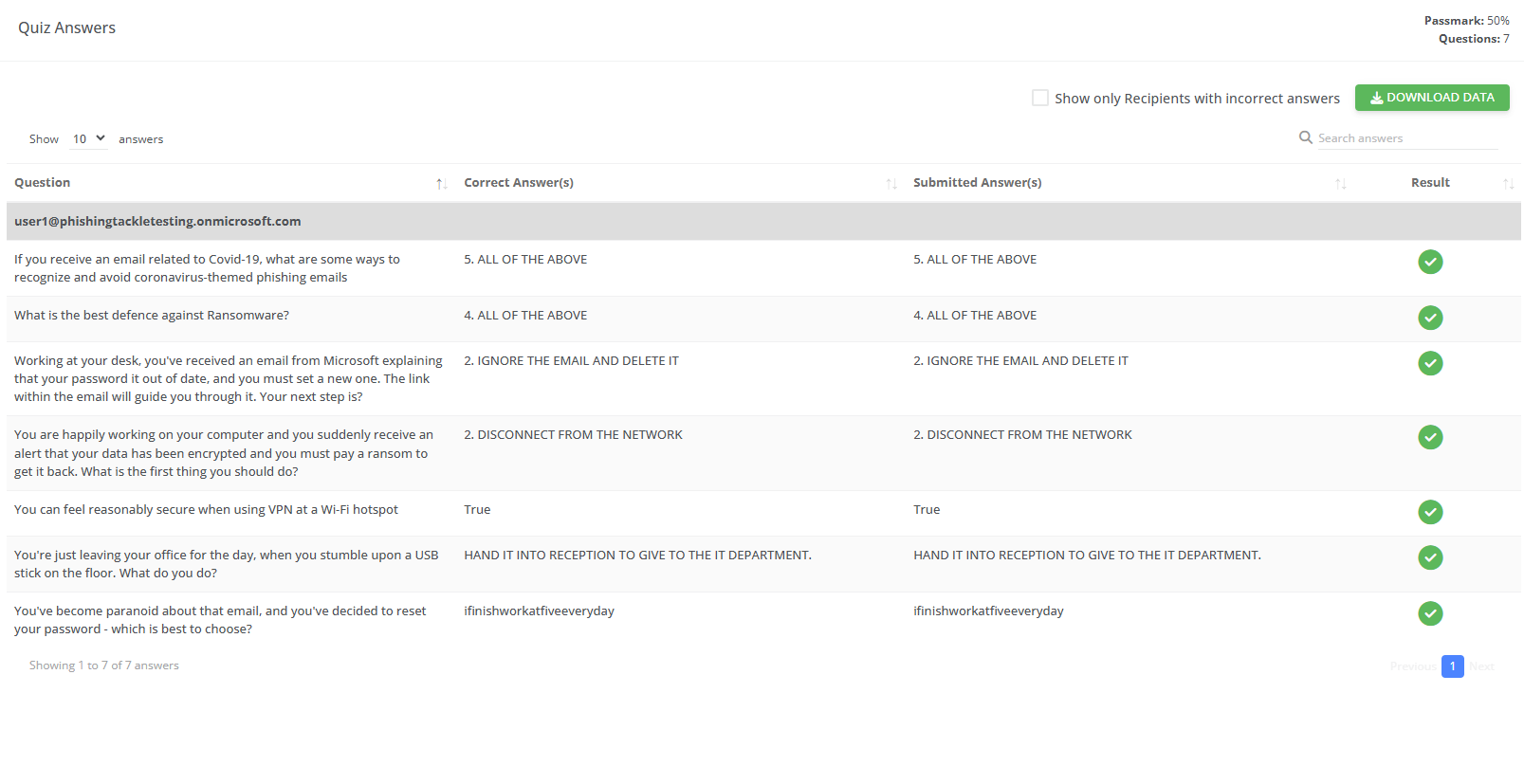Click the reset your password question text
This screenshot has width=1524, height=784.
(220, 620)
